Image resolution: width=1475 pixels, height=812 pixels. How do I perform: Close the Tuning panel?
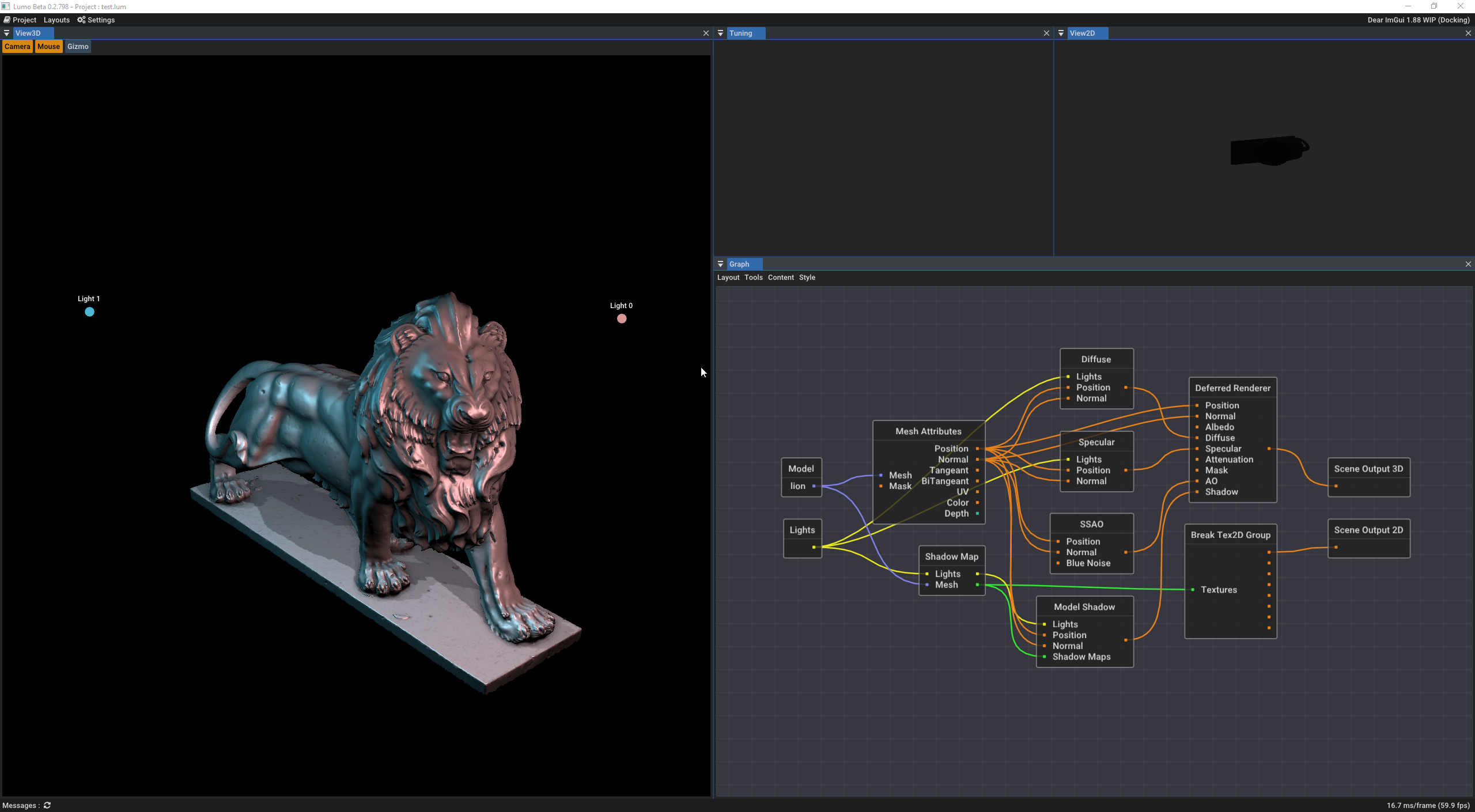(x=1046, y=33)
